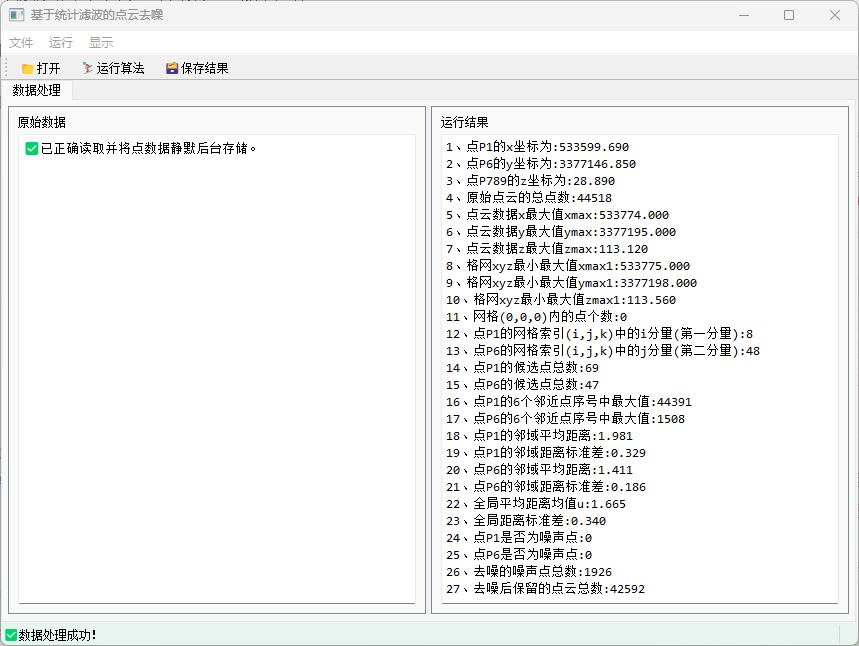Screen dimensions: 859x646
Task: Click the Save Results disk icon
Action: [172, 68]
